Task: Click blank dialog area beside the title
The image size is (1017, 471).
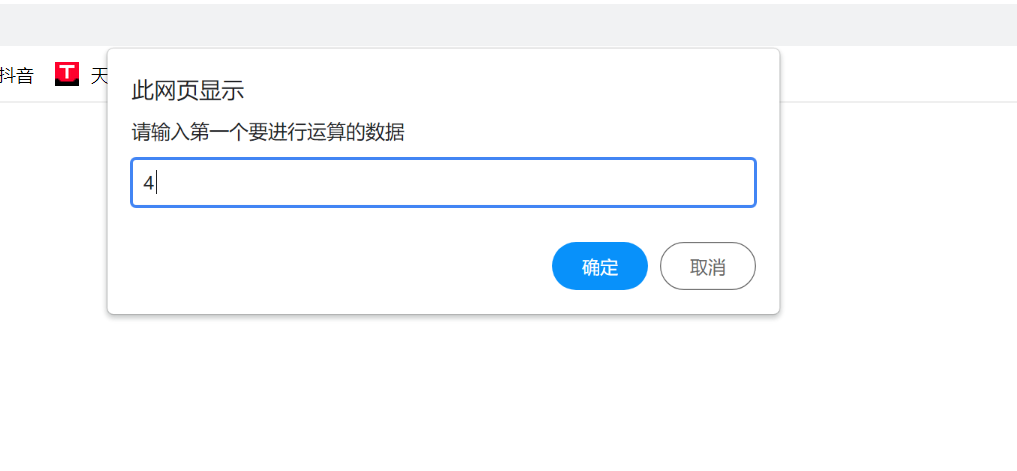Action: (500, 91)
